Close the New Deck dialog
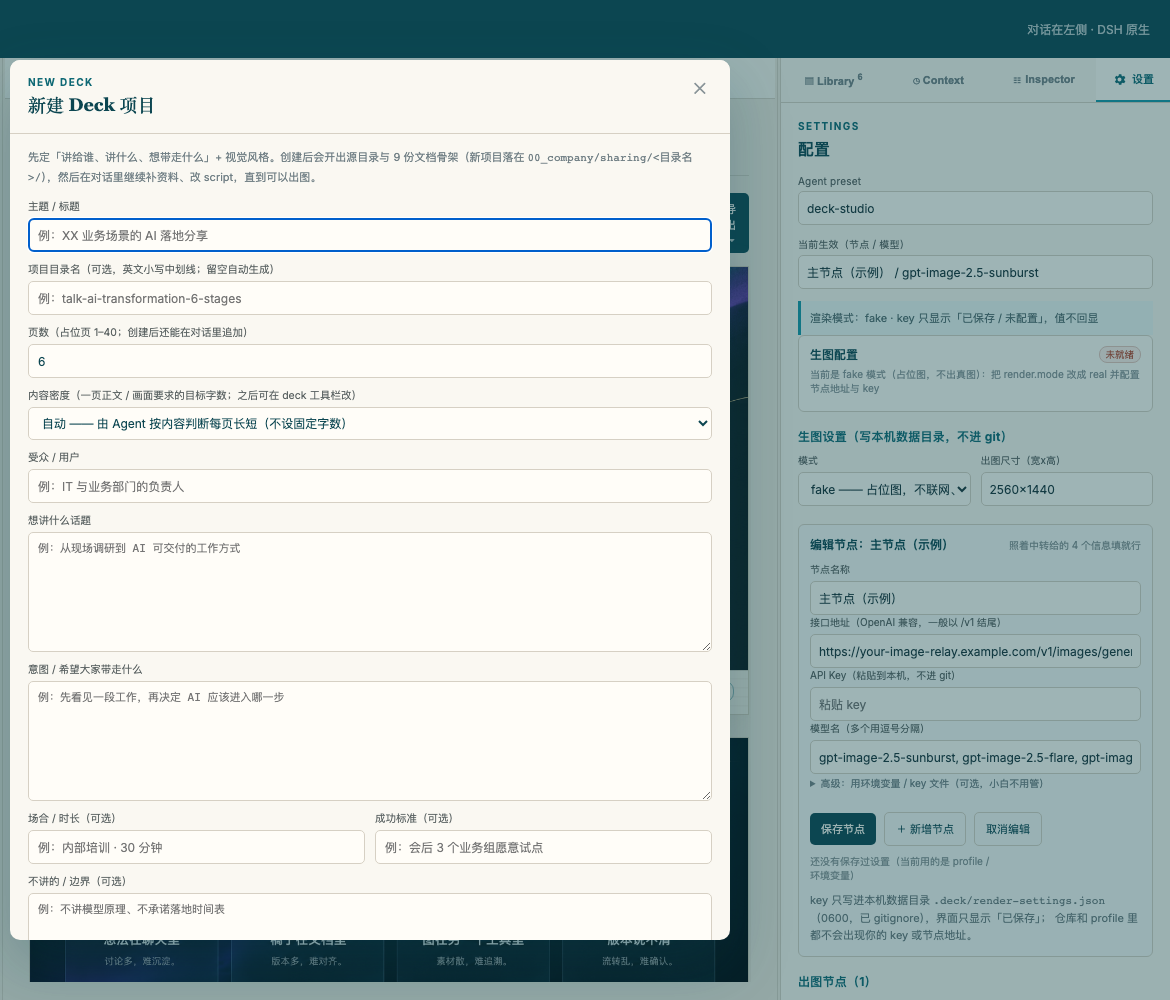Image resolution: width=1170 pixels, height=1000 pixels. pos(699,89)
